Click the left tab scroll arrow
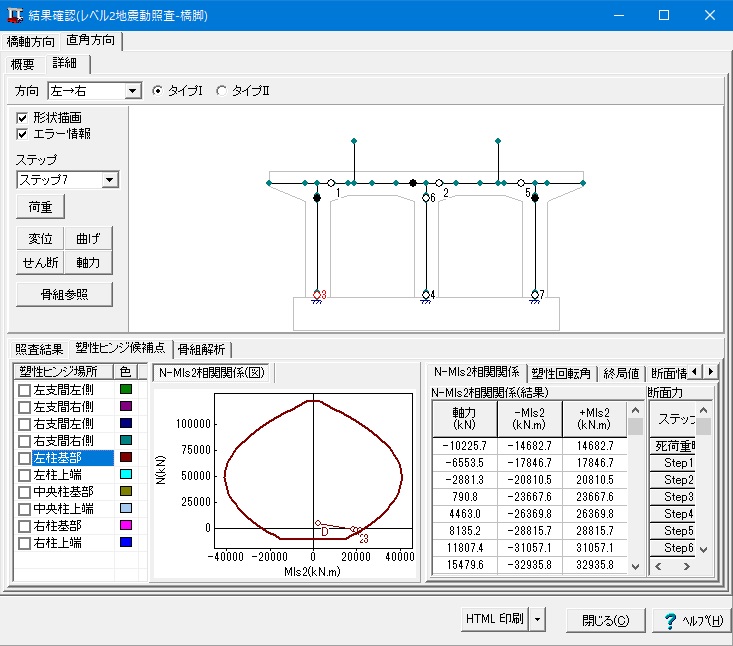The image size is (733, 646). pyautogui.click(x=695, y=372)
